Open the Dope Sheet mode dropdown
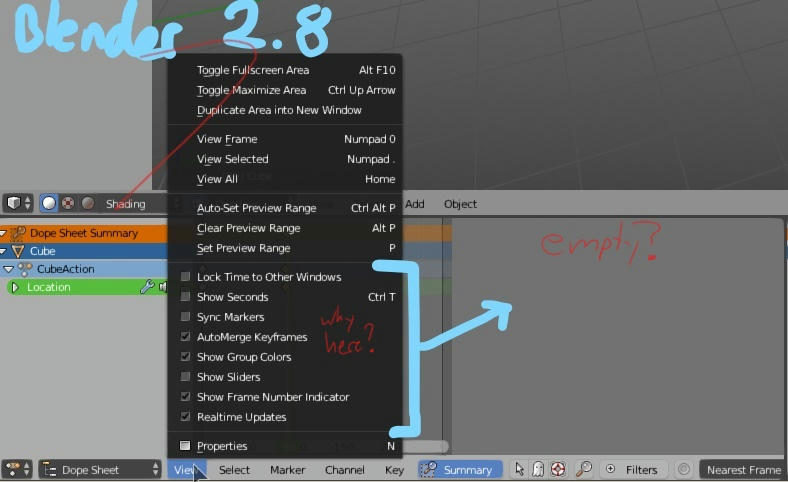The width and height of the screenshot is (788, 482). pyautogui.click(x=101, y=469)
